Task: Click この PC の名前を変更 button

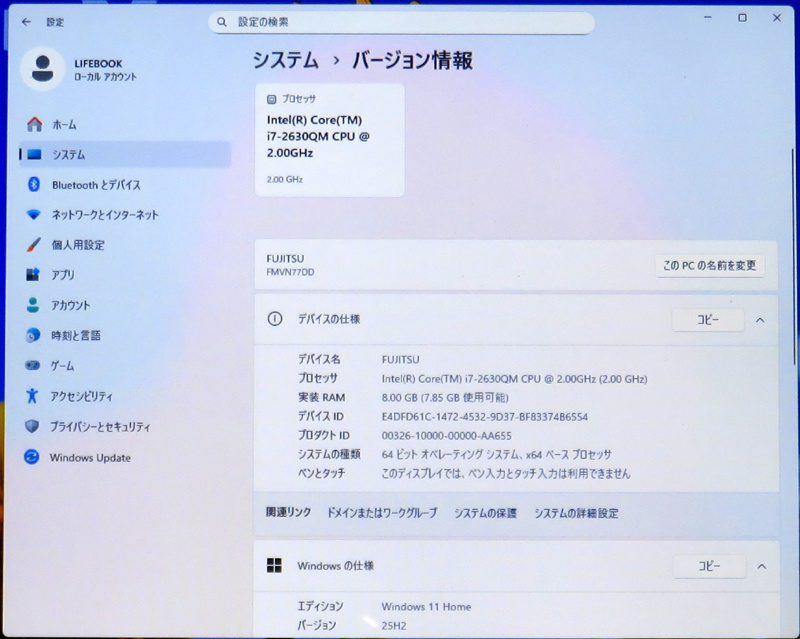Action: pos(710,265)
